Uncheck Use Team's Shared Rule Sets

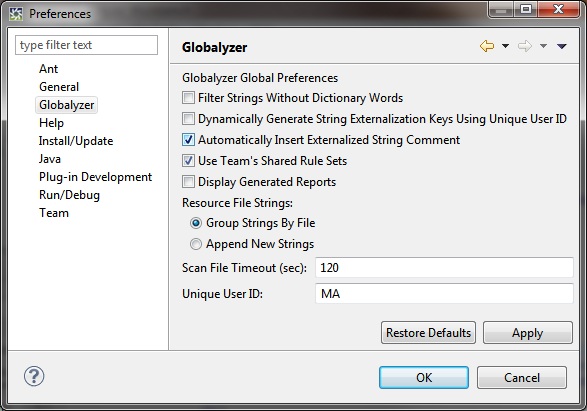[188, 161]
